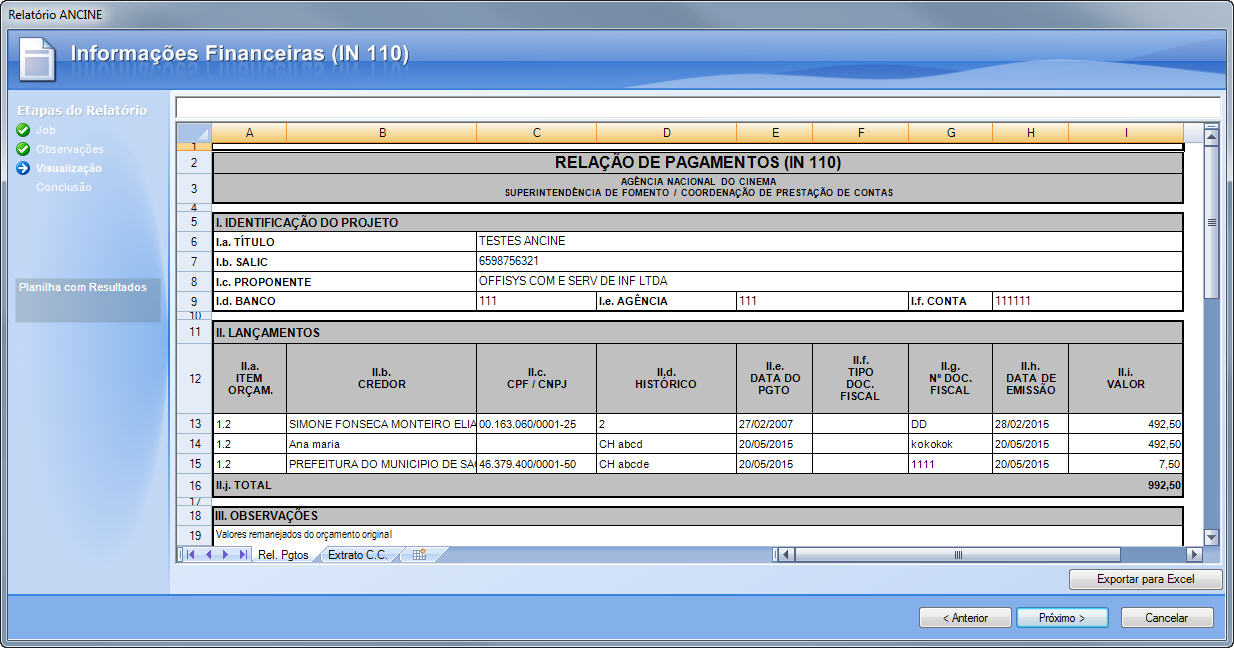The width and height of the screenshot is (1234, 648).
Task: Click the CONTA value 111111
Action: click(1088, 301)
